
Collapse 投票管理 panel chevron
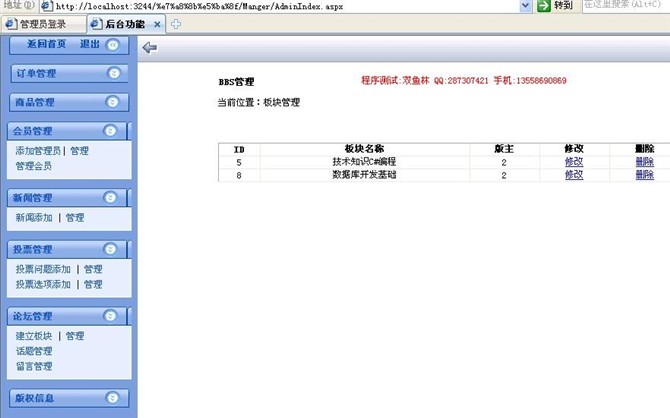point(110,249)
